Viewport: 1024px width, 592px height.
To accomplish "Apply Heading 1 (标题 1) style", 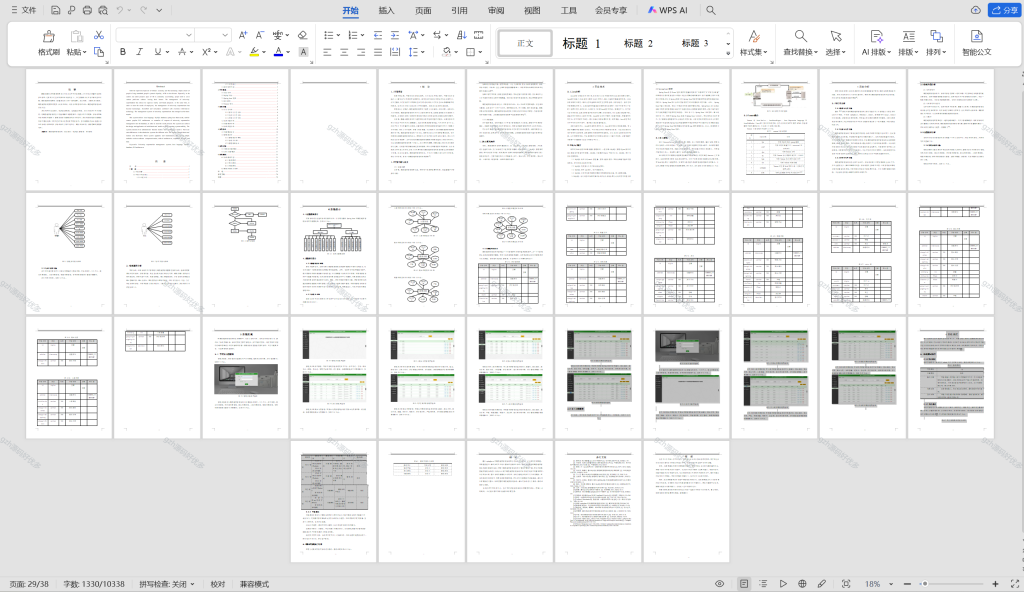I will click(x=581, y=43).
